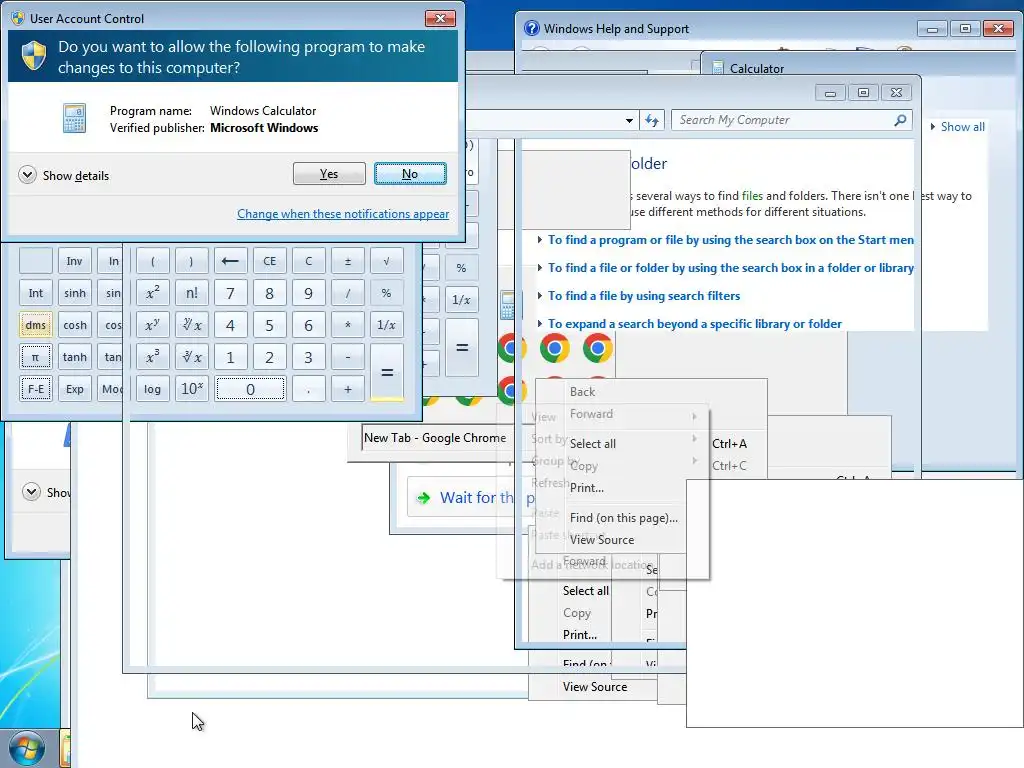This screenshot has height=768, width=1024.
Task: Click the tanh key
Action: [74, 357]
